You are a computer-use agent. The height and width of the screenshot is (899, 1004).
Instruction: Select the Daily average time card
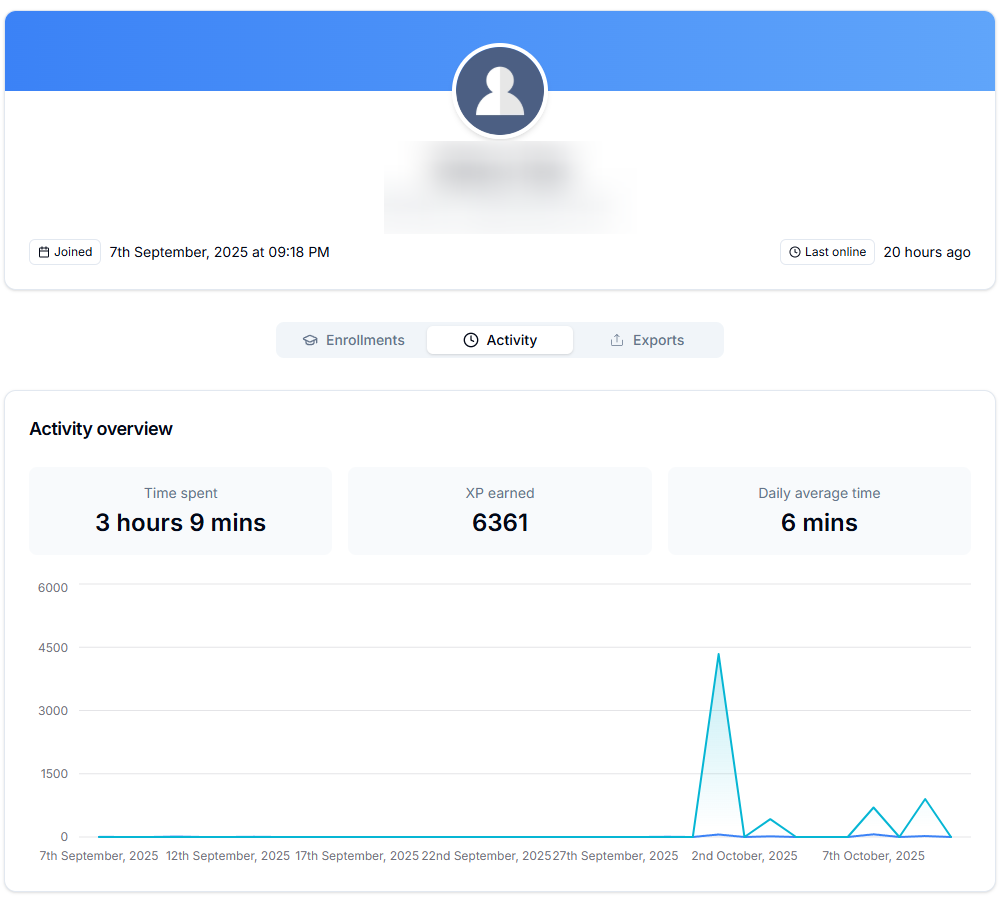tap(819, 510)
